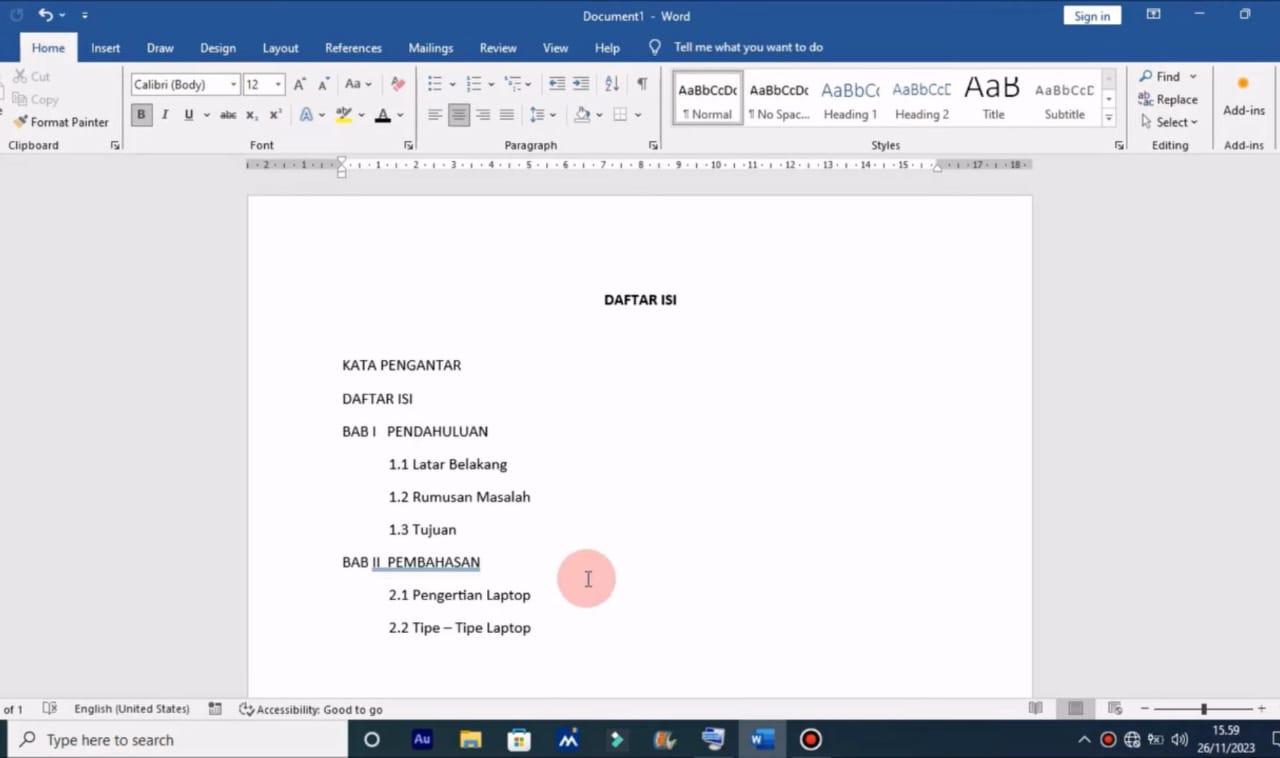1280x758 pixels.
Task: Click the Undo icon
Action: pos(45,15)
